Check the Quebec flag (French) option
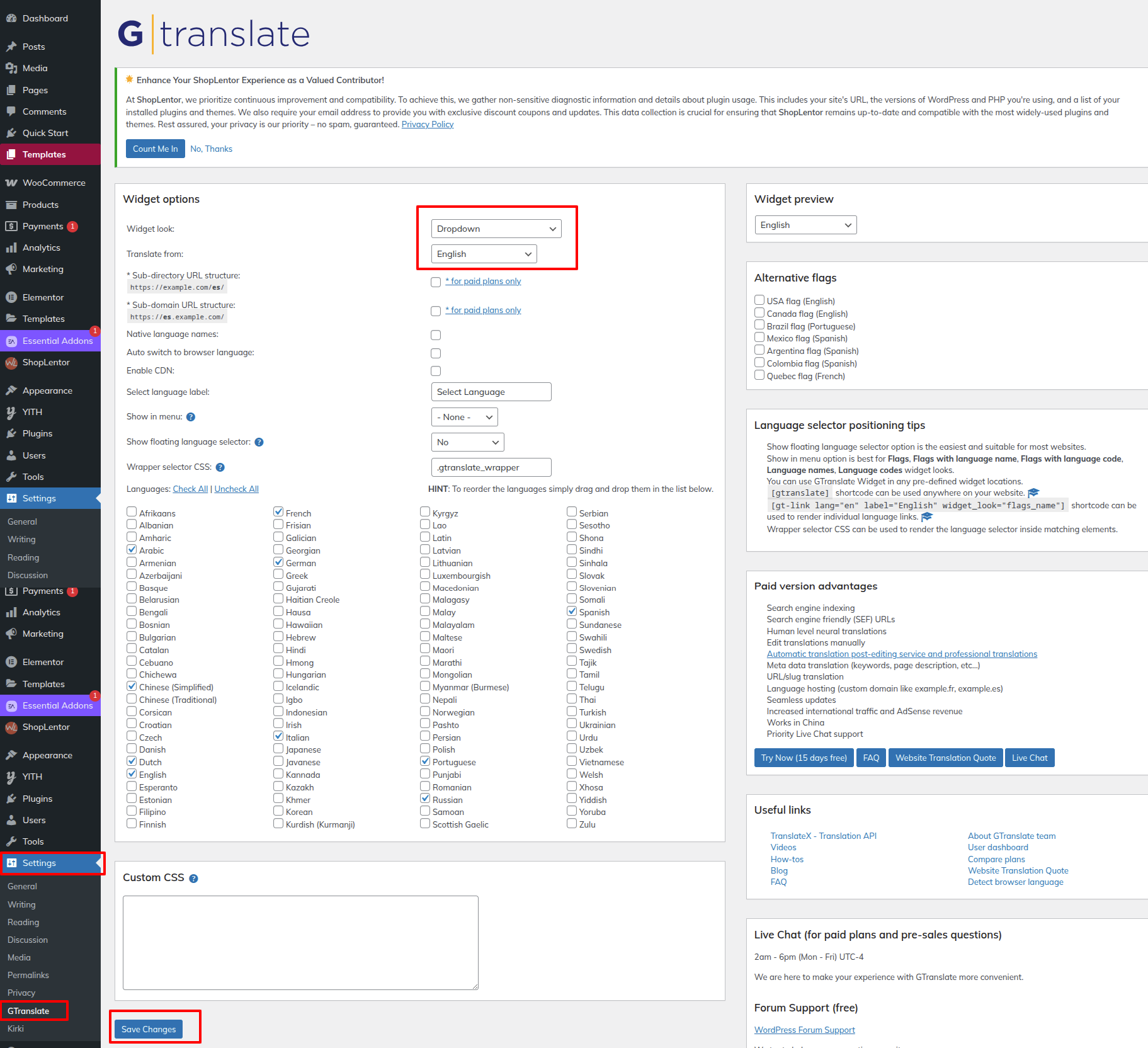This screenshot has width=1148, height=1048. pyautogui.click(x=759, y=375)
